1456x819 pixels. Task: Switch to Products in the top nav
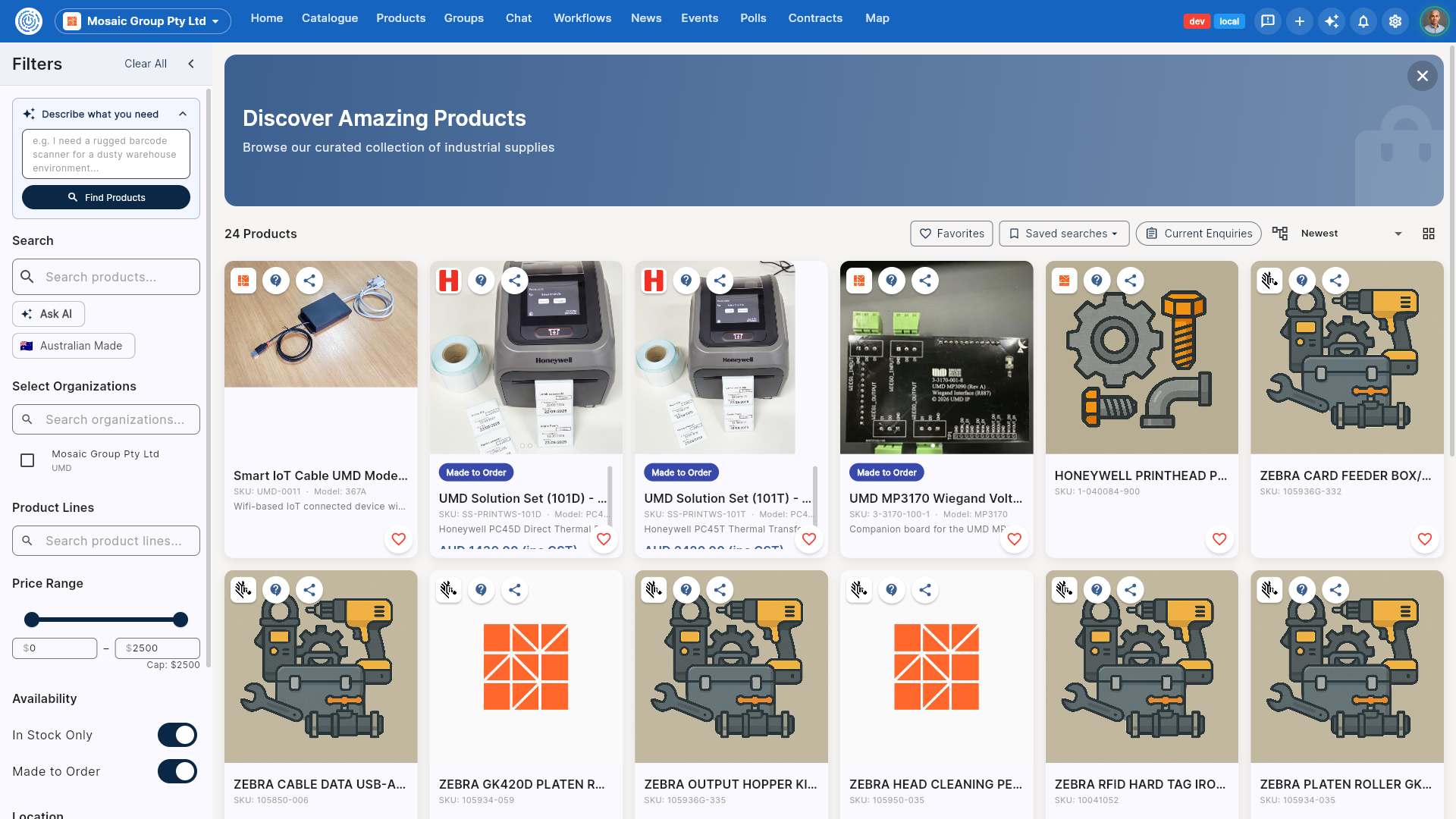click(401, 18)
